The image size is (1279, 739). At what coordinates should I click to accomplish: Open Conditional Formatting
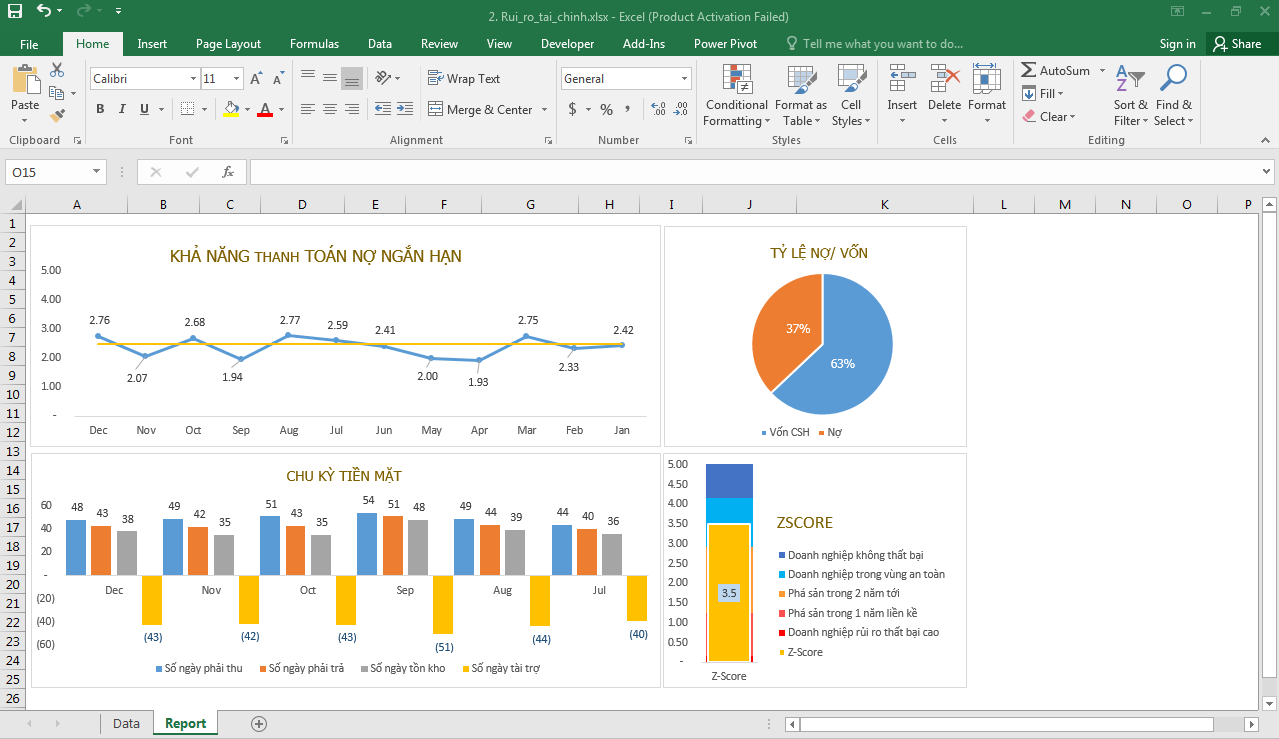tap(737, 96)
